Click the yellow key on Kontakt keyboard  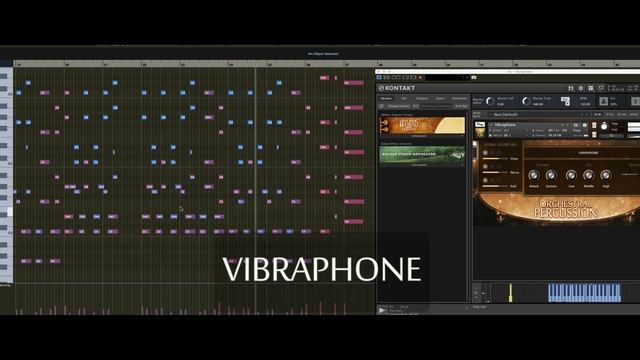click(510, 293)
